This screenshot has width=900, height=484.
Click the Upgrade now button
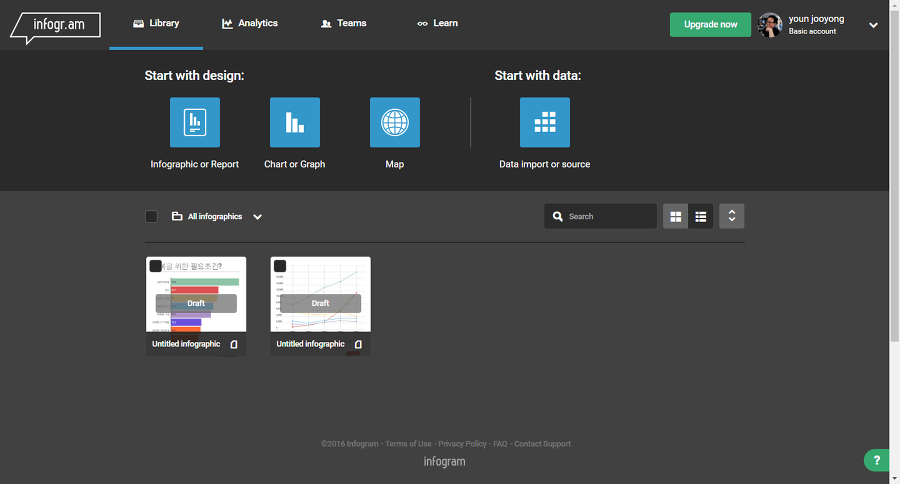tap(710, 24)
